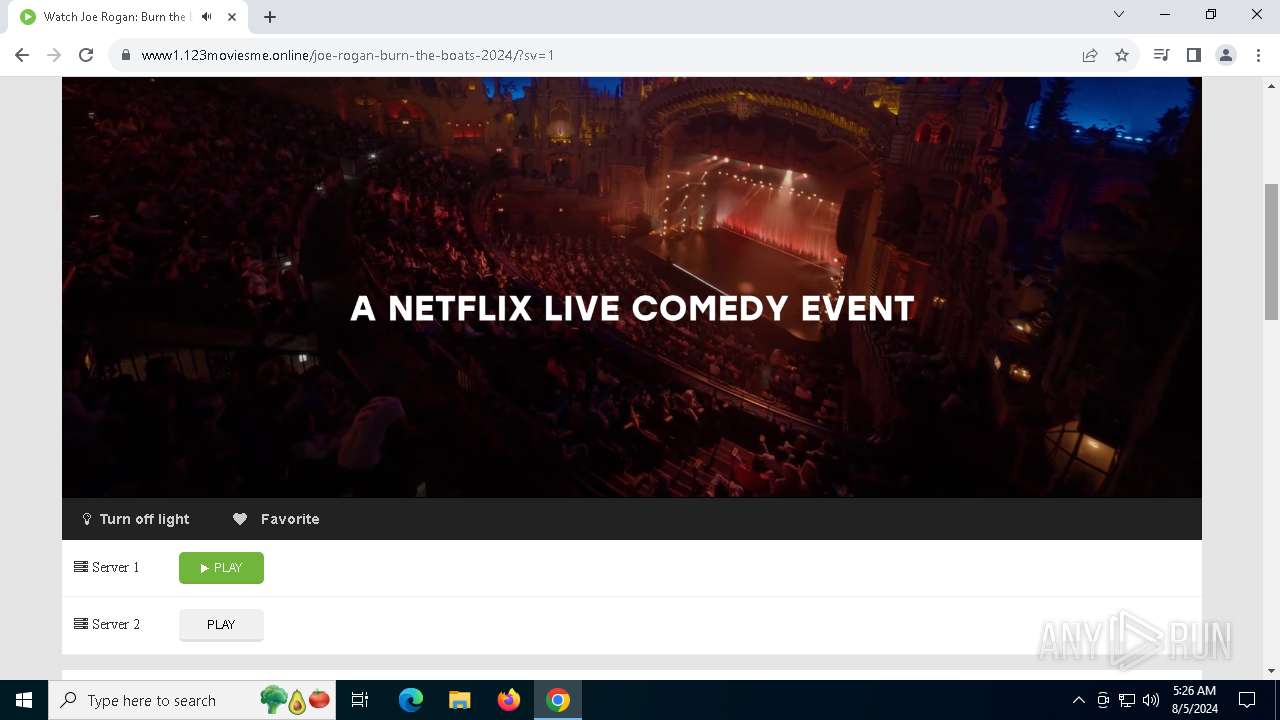Click the scrollbar up arrow
The image size is (1280, 720).
pos(1271,84)
